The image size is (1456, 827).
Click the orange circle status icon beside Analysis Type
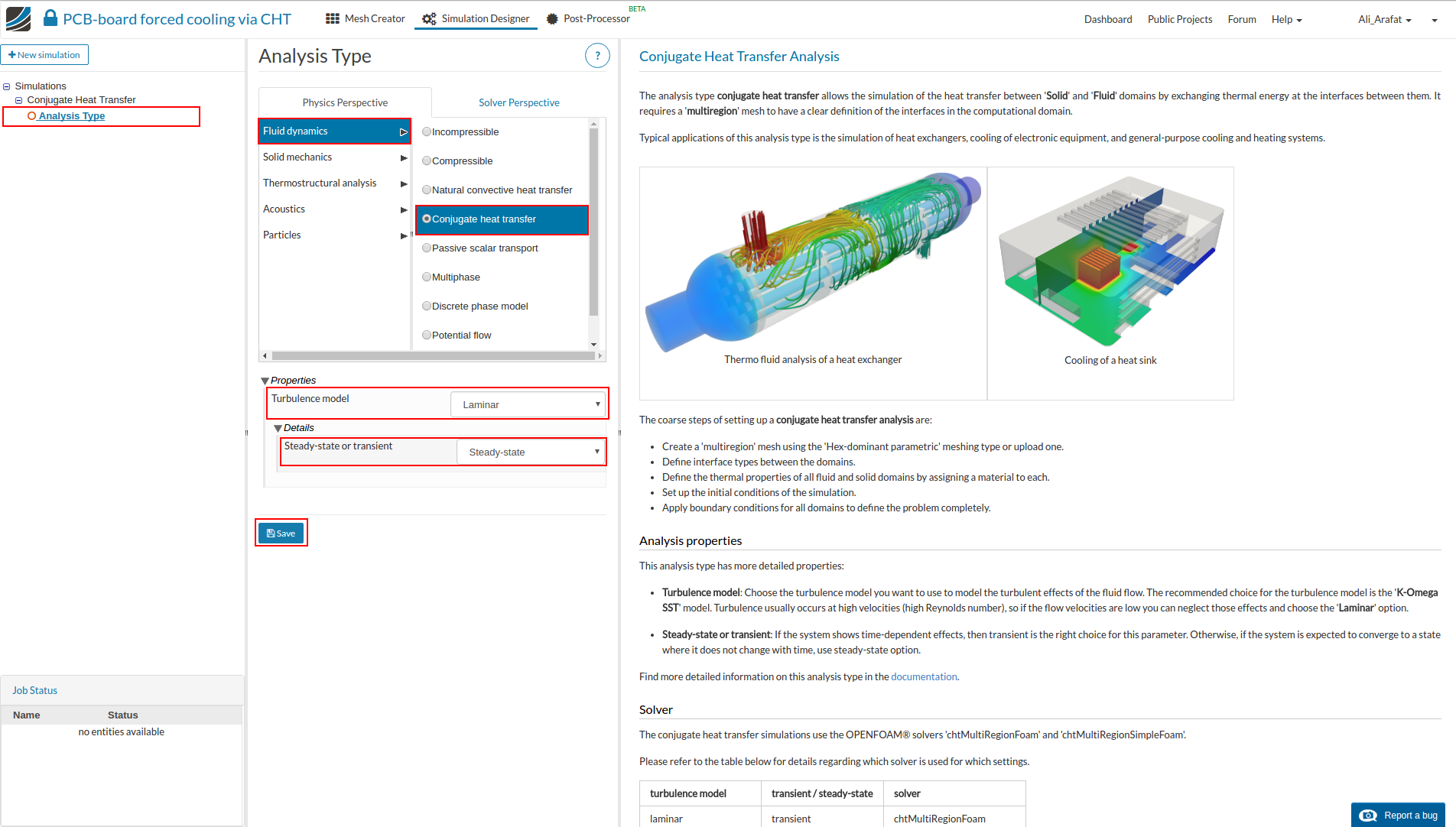coord(32,116)
